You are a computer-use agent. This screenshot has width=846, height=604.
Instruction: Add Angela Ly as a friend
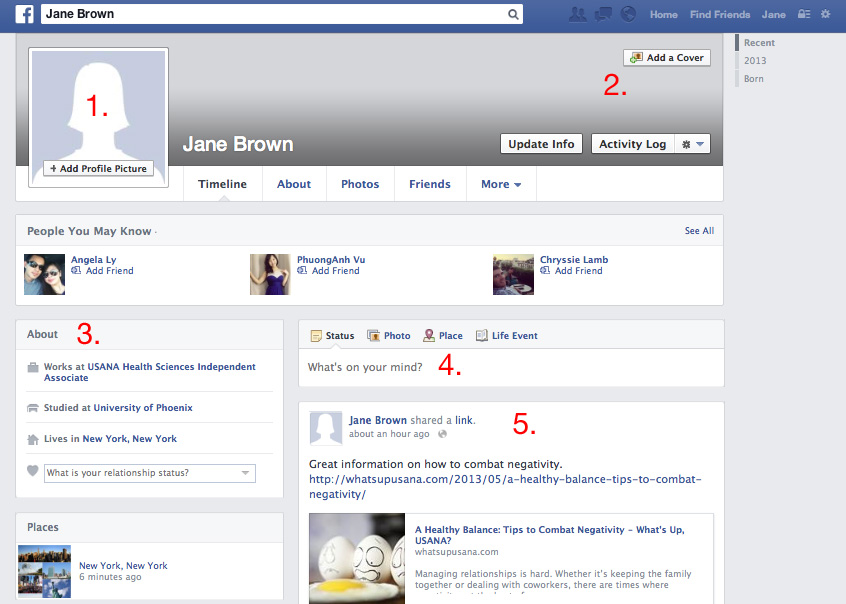(x=108, y=271)
